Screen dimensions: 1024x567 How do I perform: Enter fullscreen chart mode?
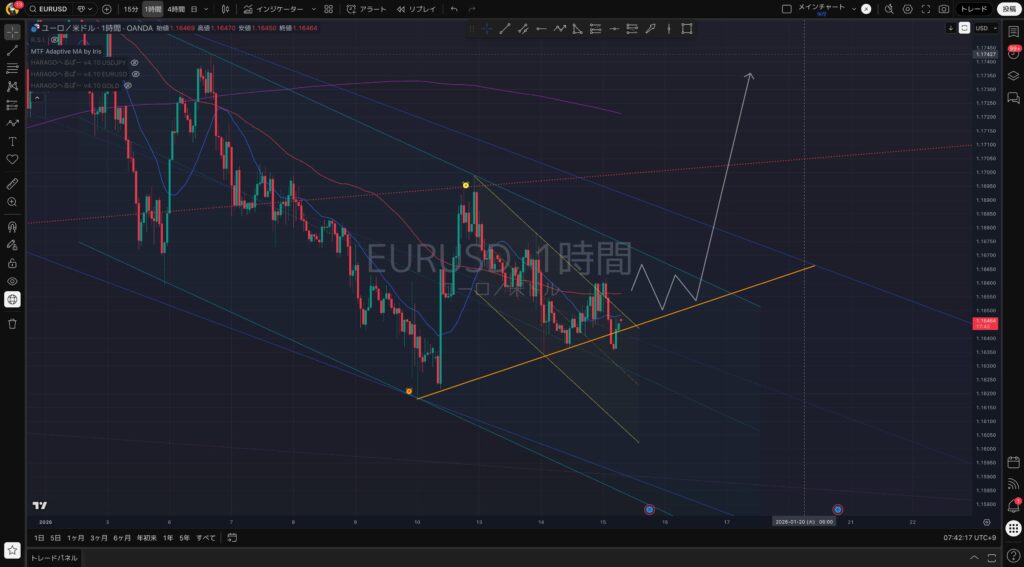(x=925, y=9)
